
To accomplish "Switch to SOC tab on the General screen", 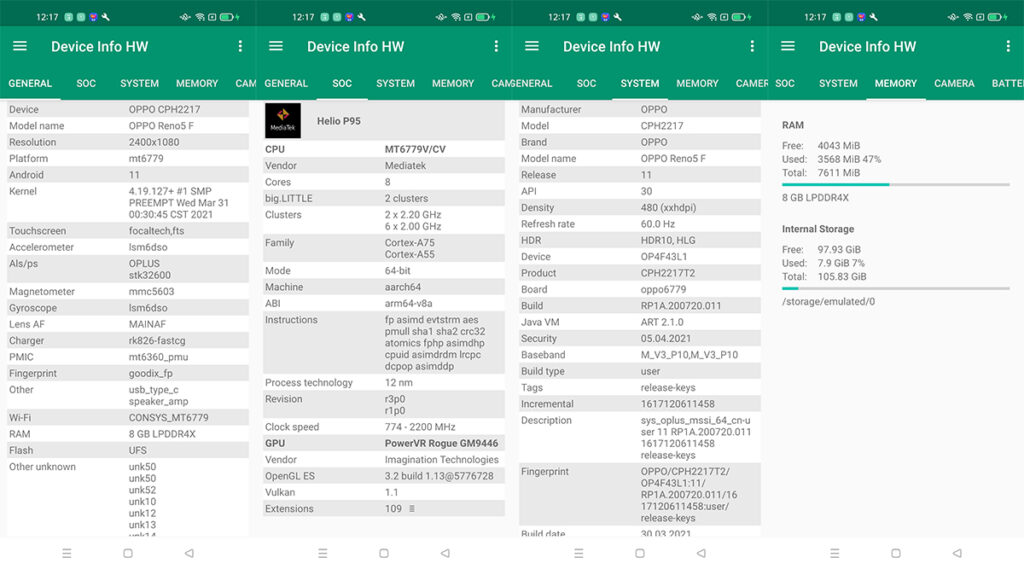I will click(x=86, y=84).
